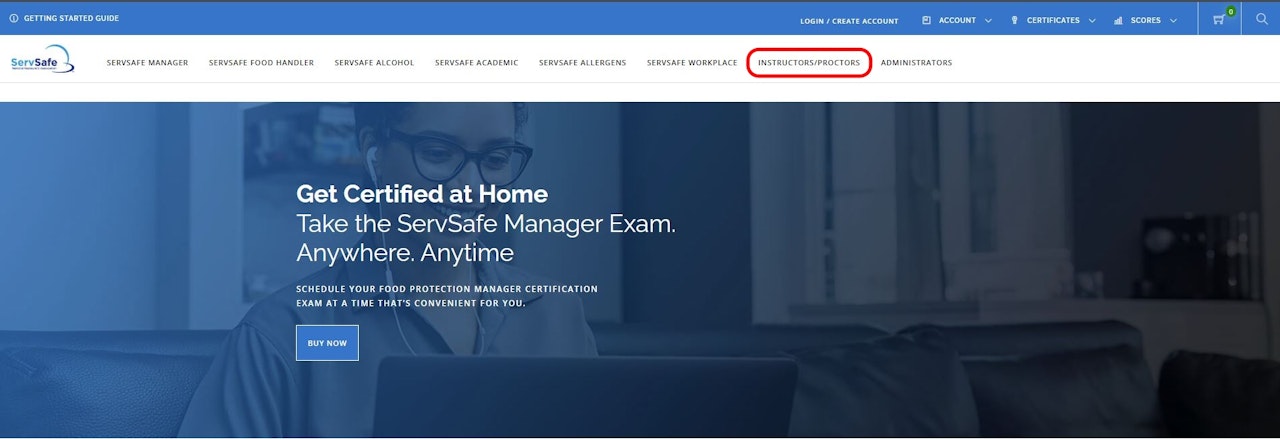Click 'Schedule your Food Protection Manager' text

click(x=447, y=289)
